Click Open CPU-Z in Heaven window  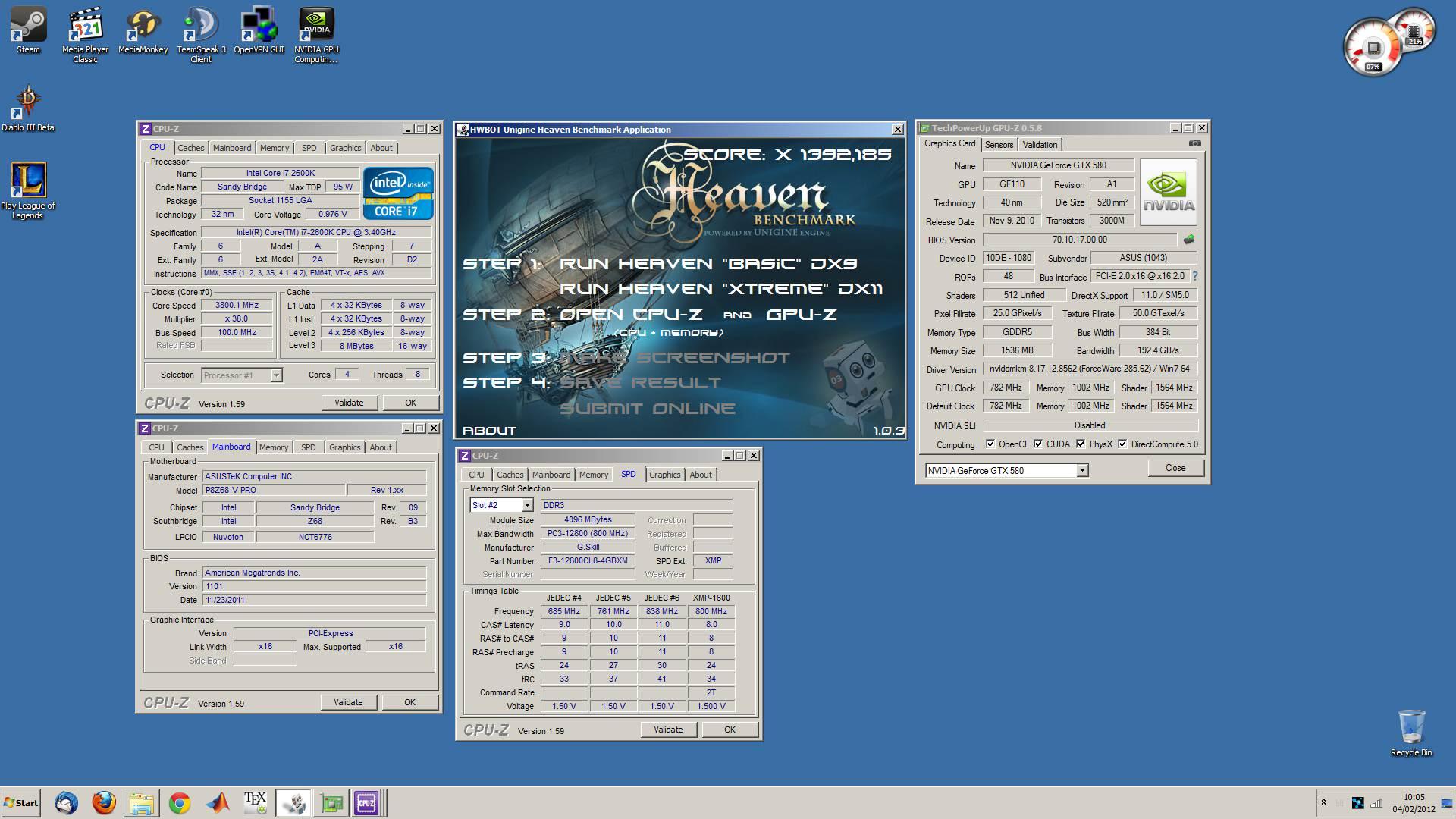[631, 315]
